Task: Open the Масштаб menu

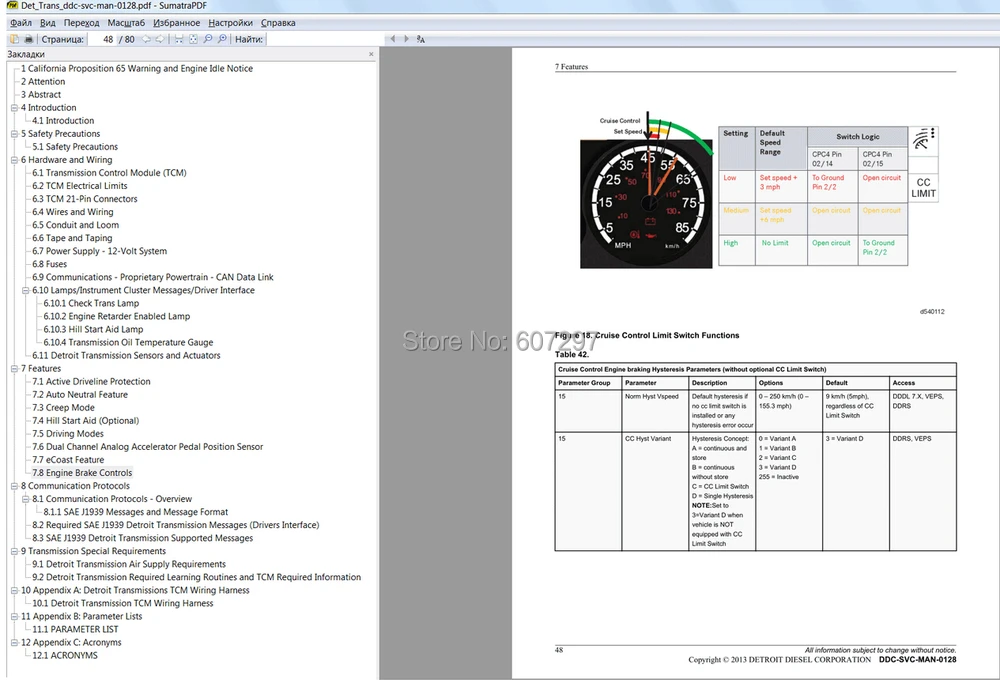Action: (x=126, y=22)
